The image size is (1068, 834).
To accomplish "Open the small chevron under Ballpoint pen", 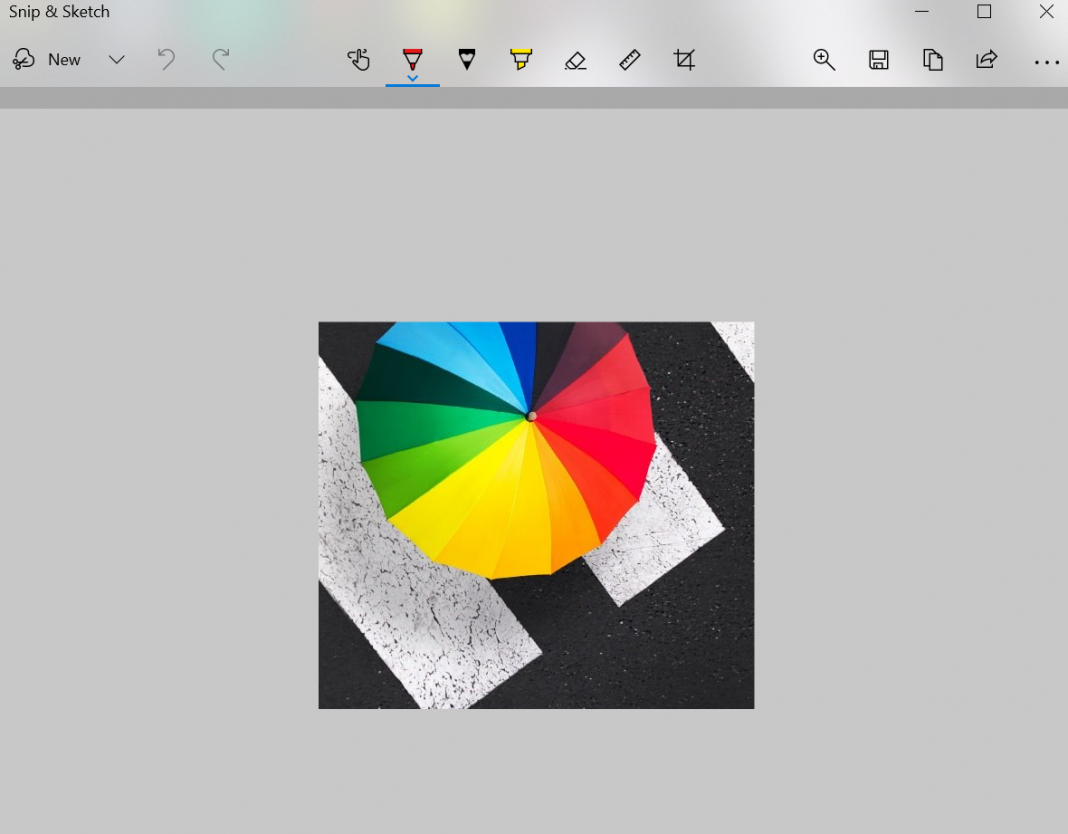I will [412, 78].
